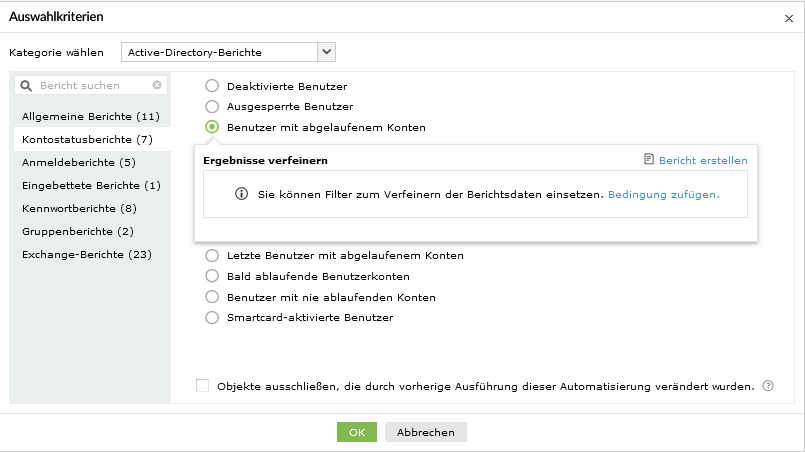Click the info icon in filter hint
Image resolution: width=805 pixels, height=452 pixels.
241,194
